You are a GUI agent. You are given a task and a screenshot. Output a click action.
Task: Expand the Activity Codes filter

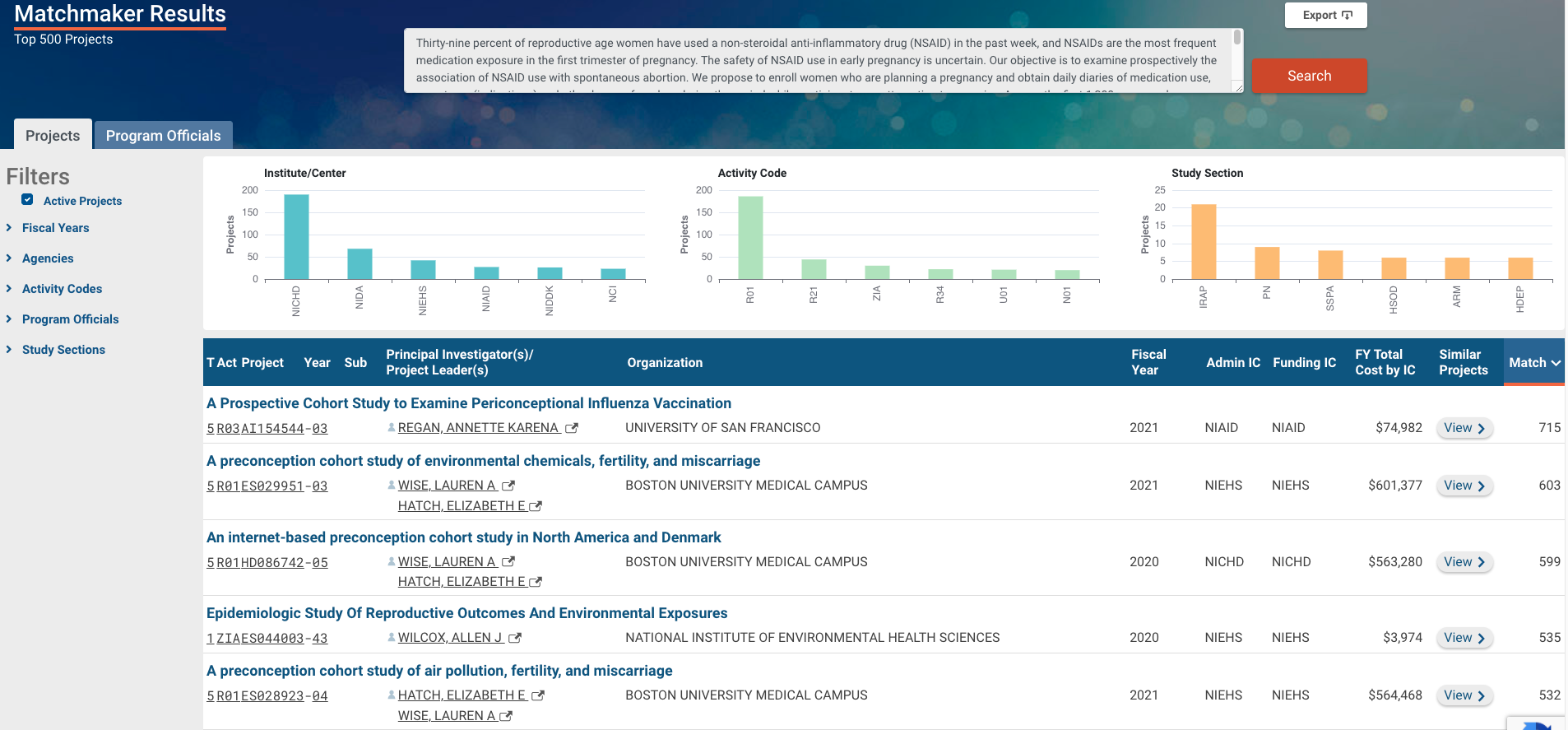click(62, 289)
